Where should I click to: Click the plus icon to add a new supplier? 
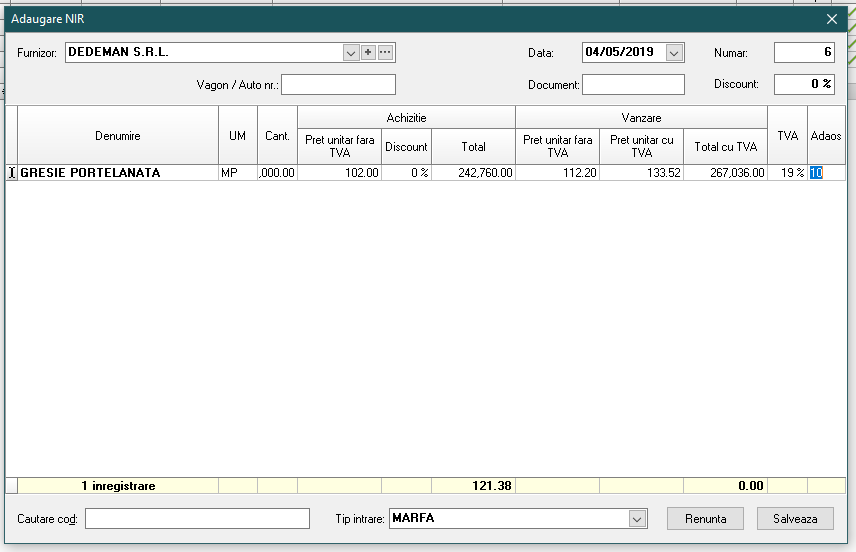(x=368, y=53)
